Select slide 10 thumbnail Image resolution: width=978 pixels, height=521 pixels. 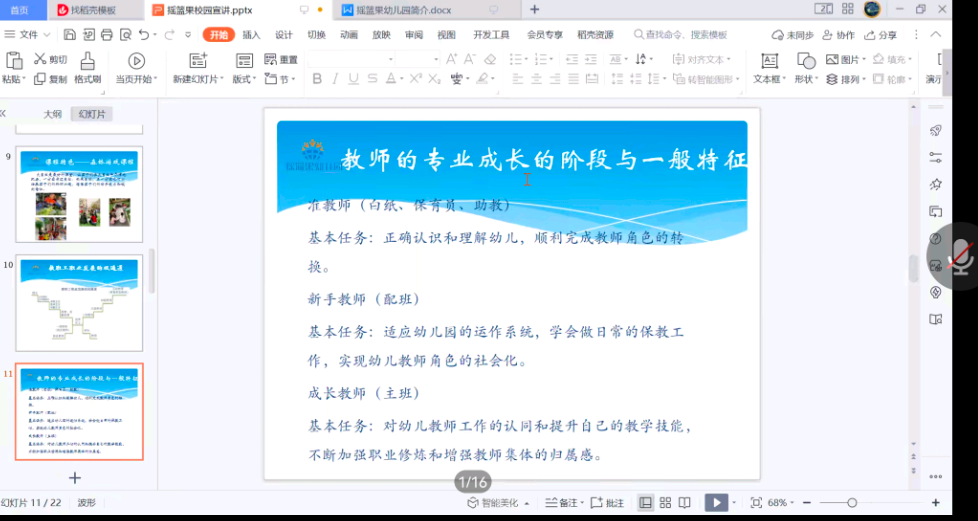pyautogui.click(x=80, y=302)
